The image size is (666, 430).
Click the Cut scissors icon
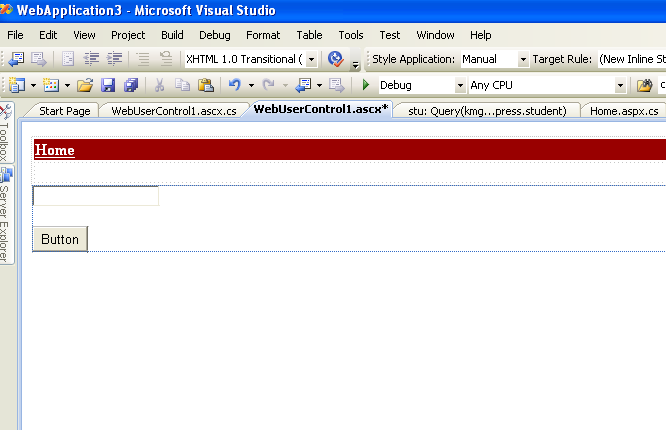tap(159, 85)
